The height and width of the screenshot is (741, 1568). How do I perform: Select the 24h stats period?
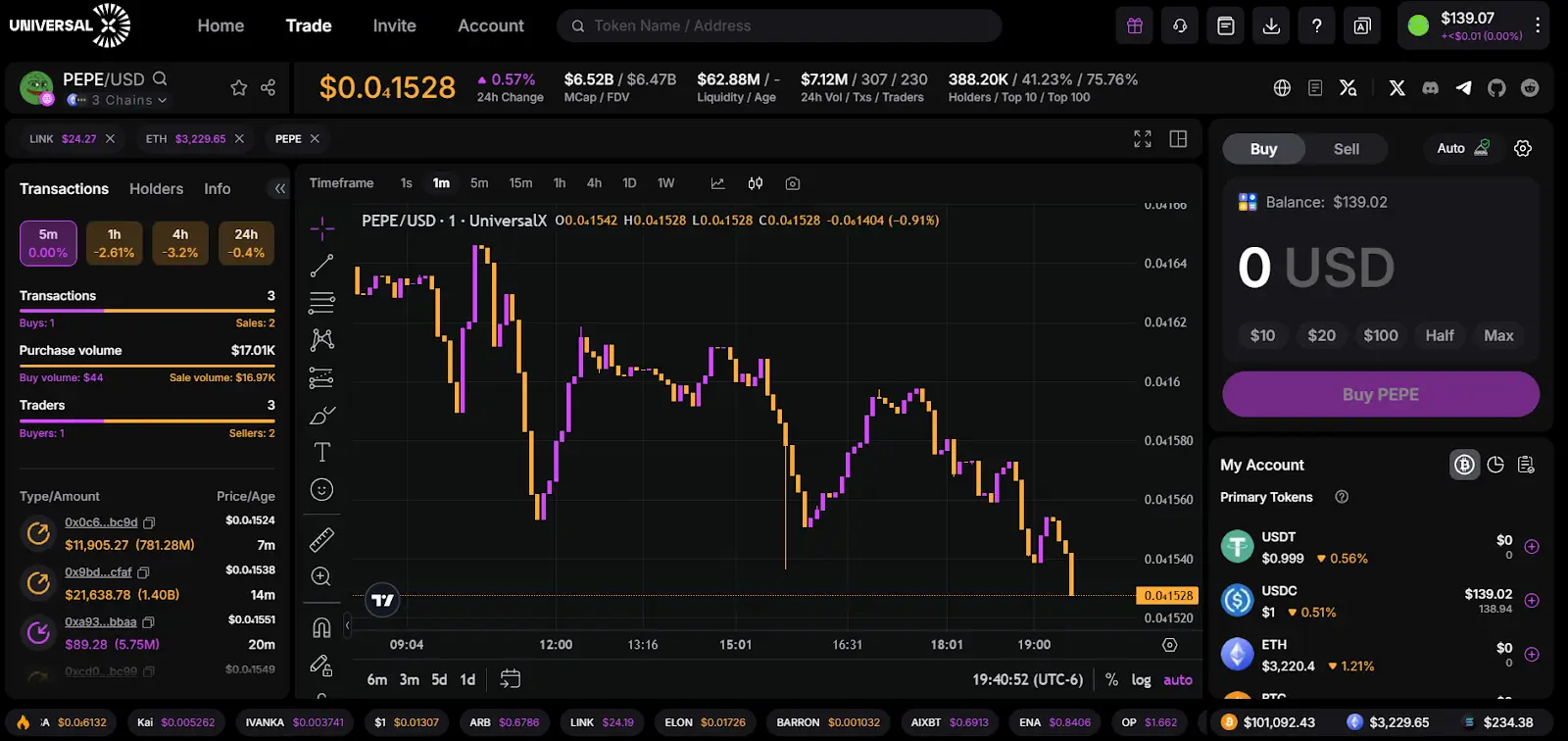tap(246, 243)
